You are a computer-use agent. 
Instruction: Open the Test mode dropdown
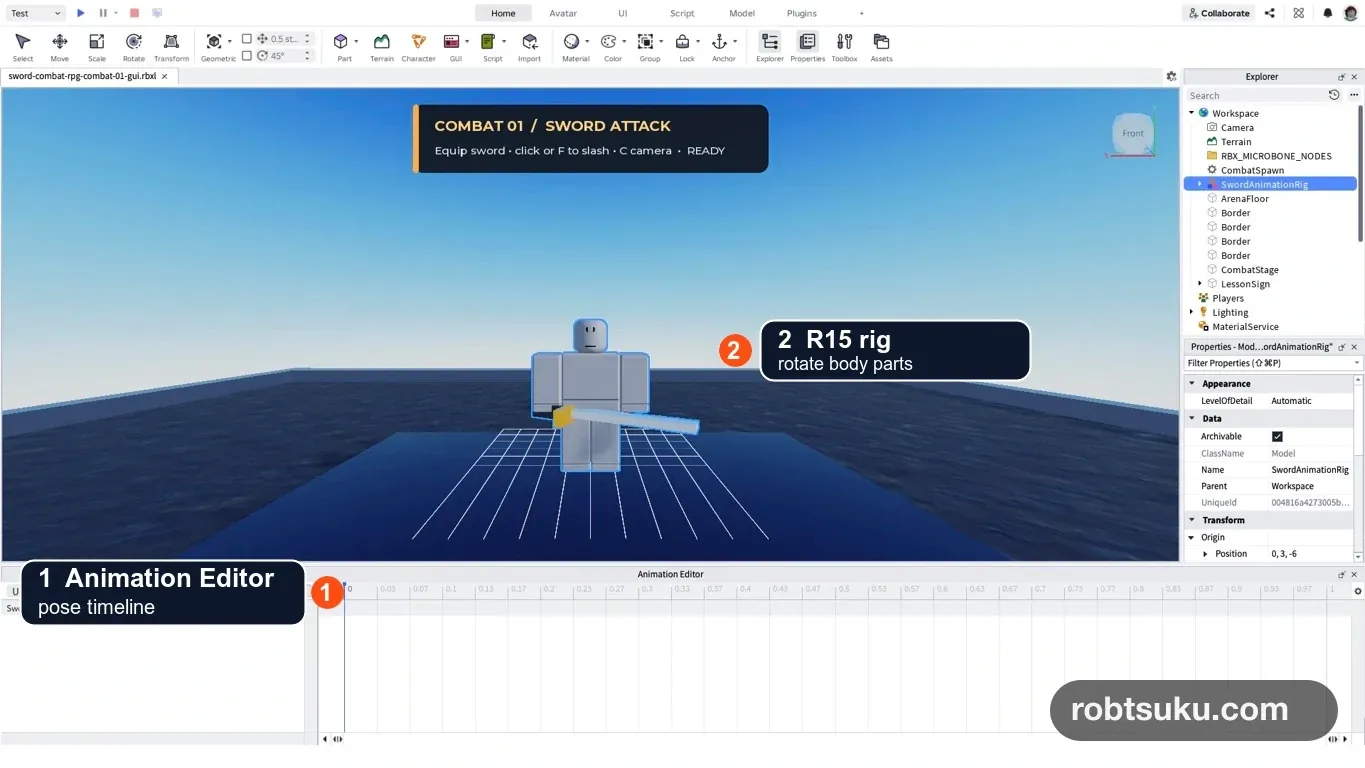coord(36,13)
